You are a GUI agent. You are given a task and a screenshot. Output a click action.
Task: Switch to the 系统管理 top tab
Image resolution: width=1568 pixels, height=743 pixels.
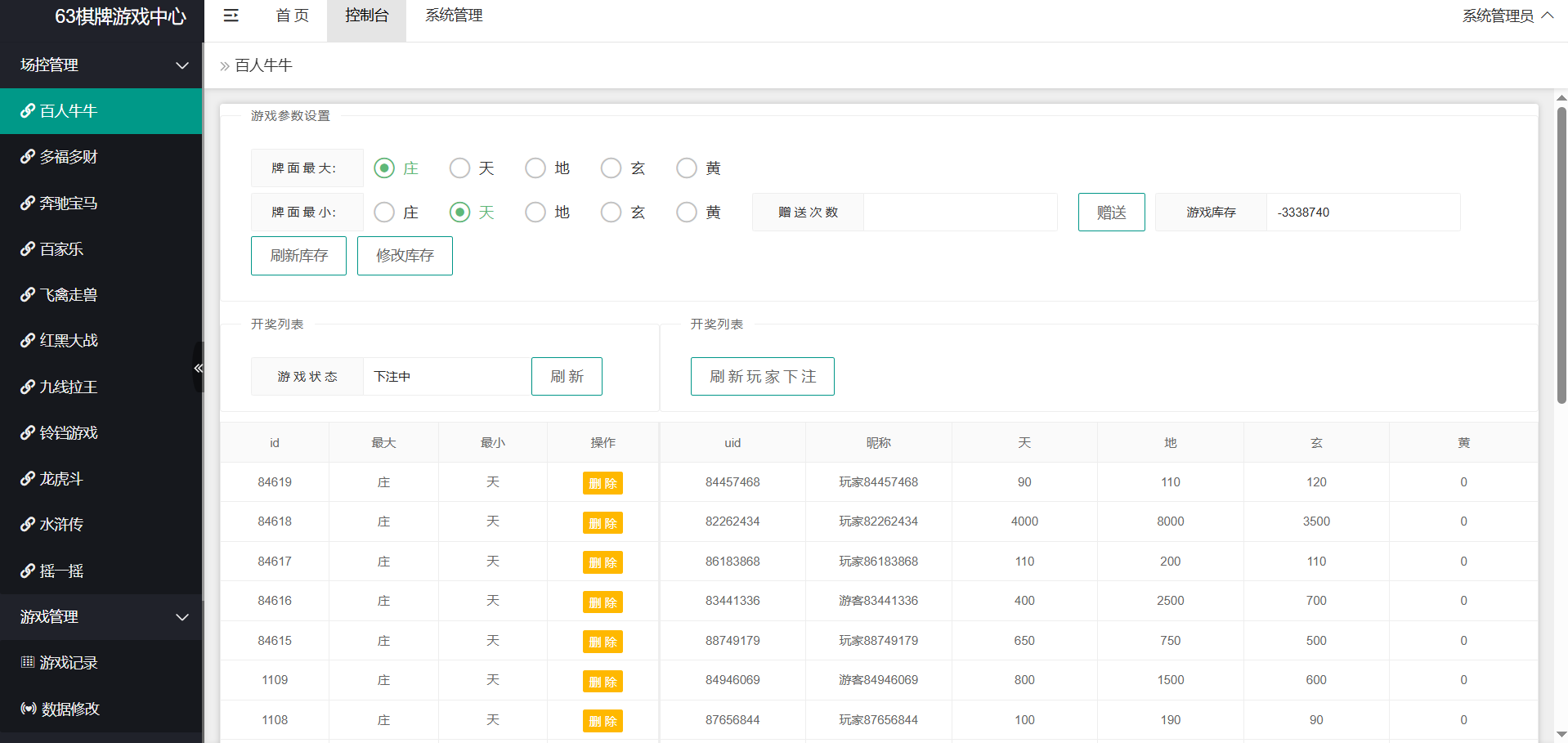click(454, 16)
